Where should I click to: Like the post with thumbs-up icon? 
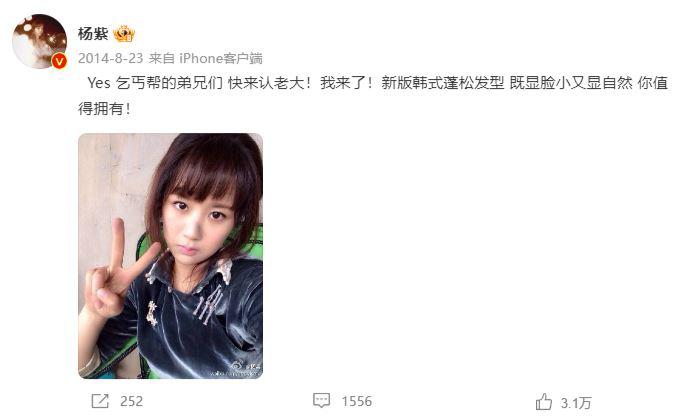[x=544, y=401]
